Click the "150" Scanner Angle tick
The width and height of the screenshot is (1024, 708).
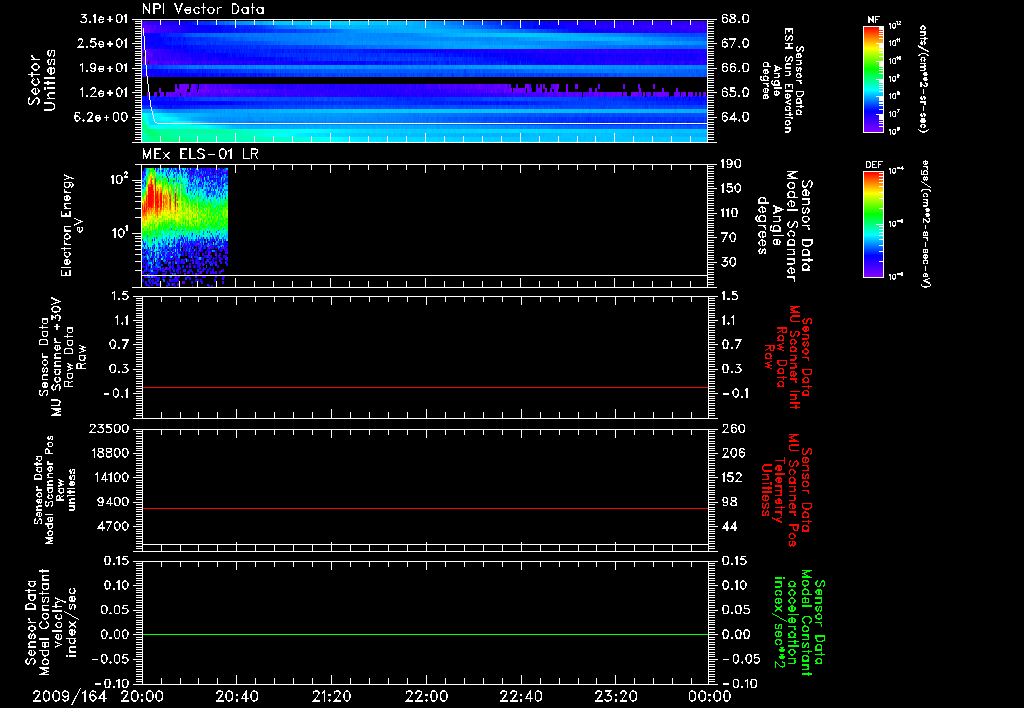tap(732, 188)
